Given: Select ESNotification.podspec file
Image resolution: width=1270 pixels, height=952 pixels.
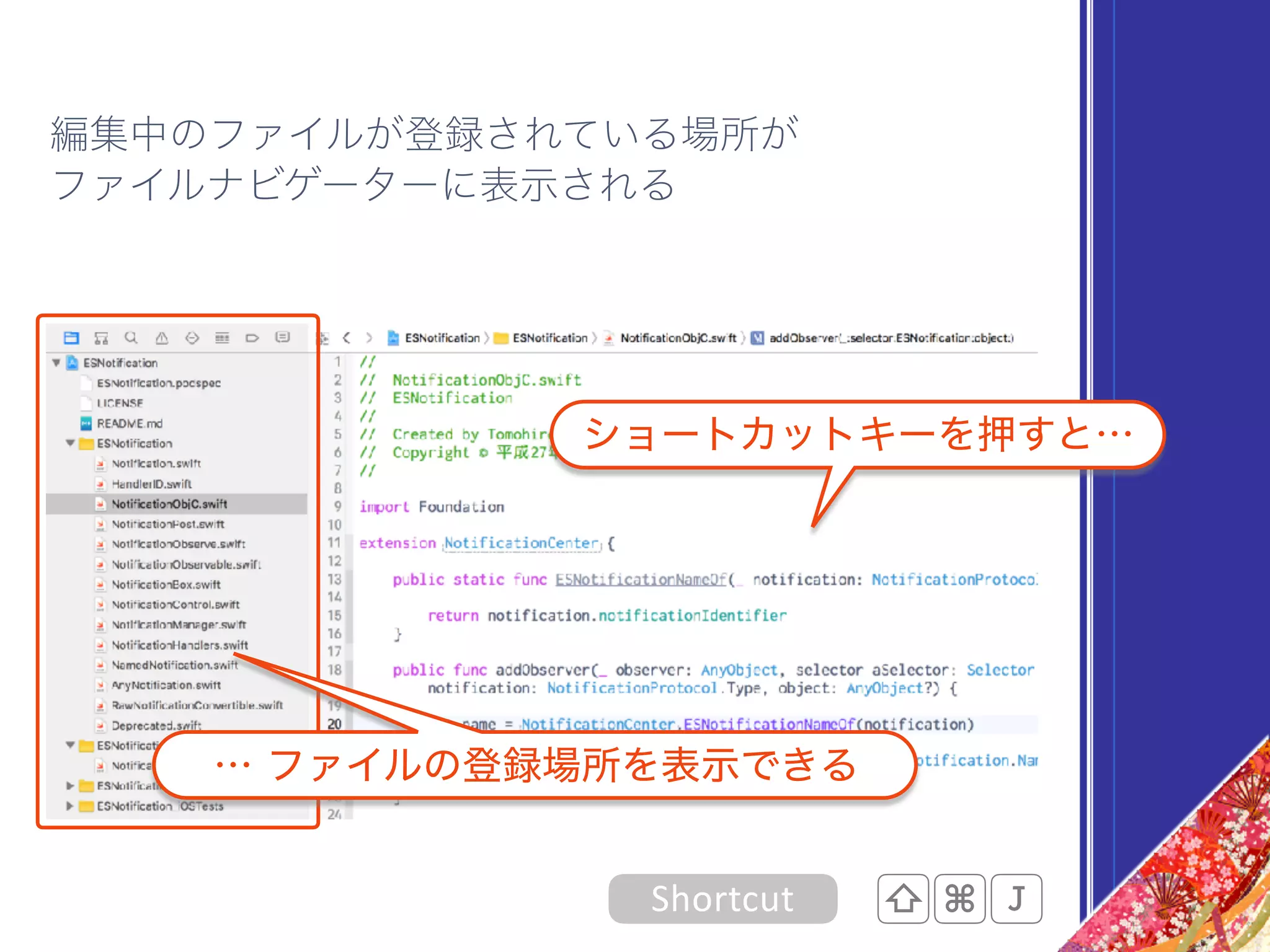Looking at the screenshot, I should (x=158, y=383).
